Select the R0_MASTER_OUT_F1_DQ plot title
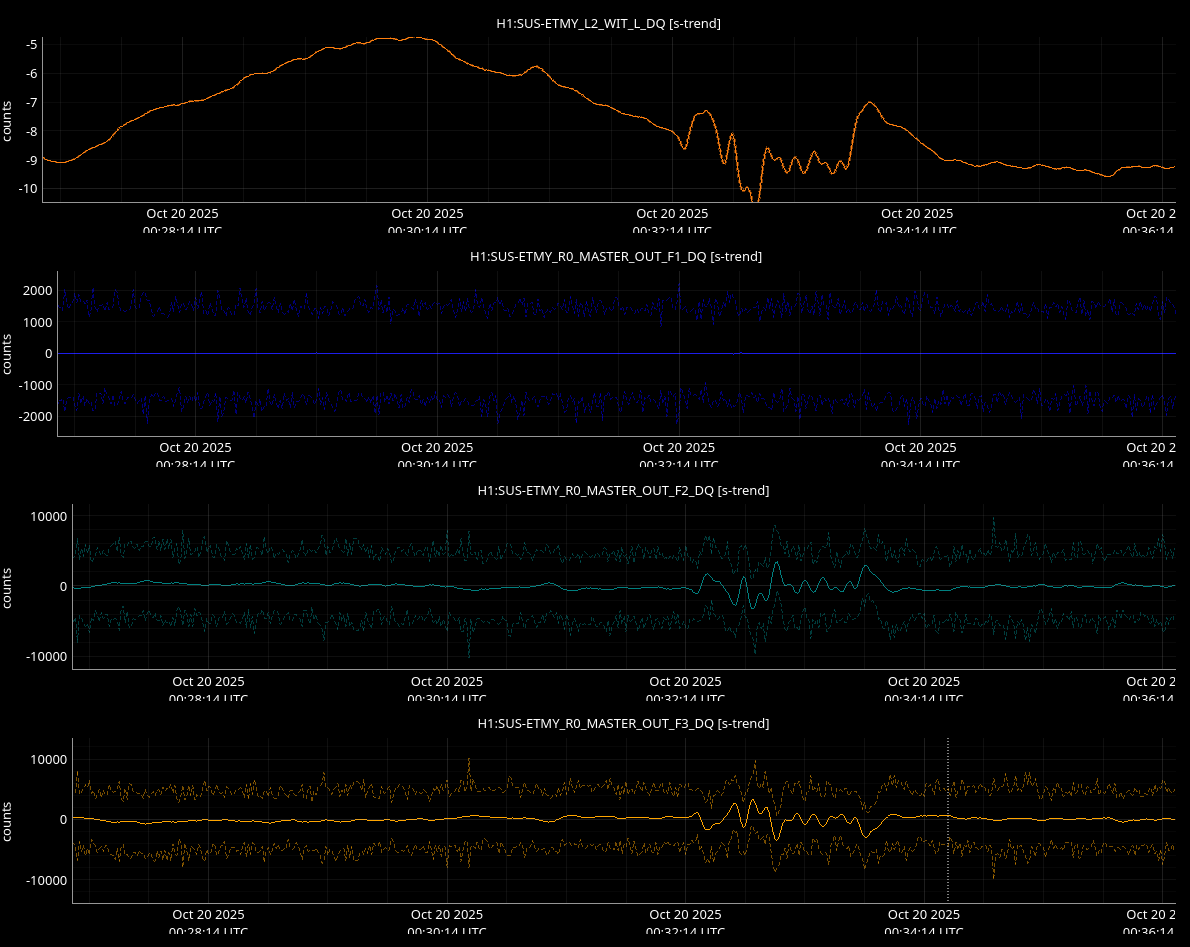This screenshot has height=947, width=1190. tap(616, 257)
